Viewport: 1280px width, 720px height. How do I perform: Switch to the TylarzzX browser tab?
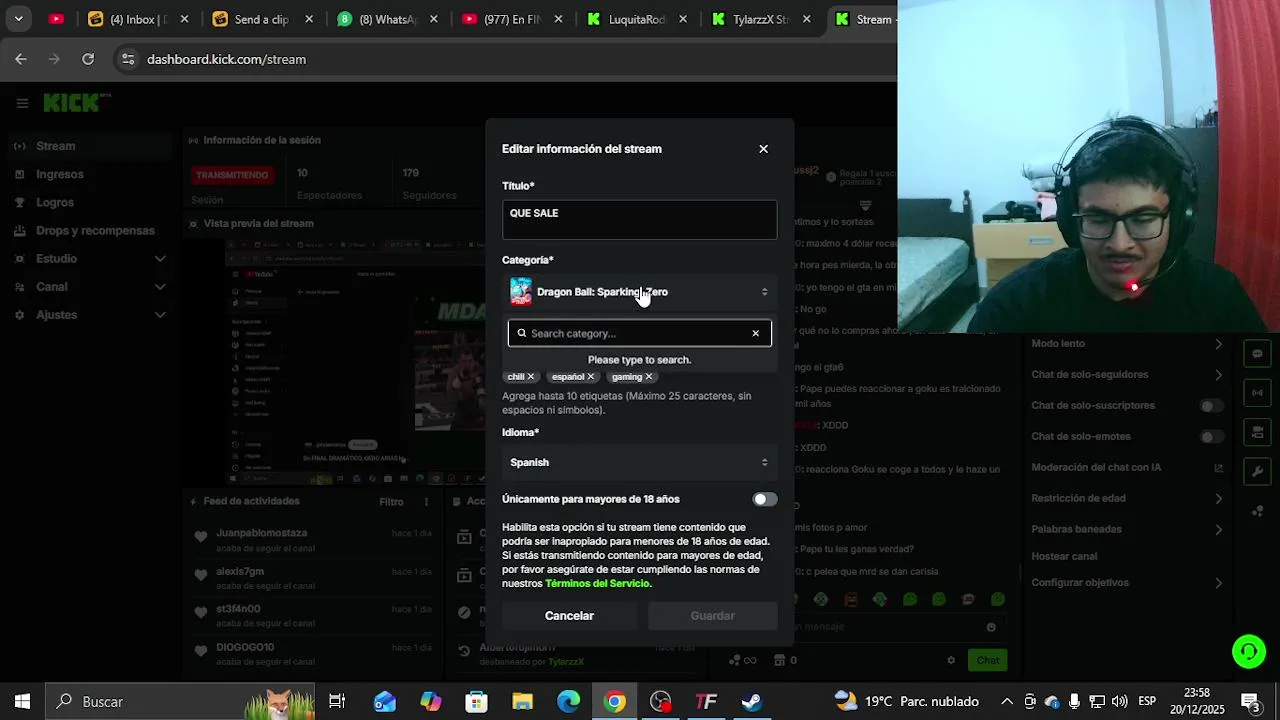tap(761, 19)
